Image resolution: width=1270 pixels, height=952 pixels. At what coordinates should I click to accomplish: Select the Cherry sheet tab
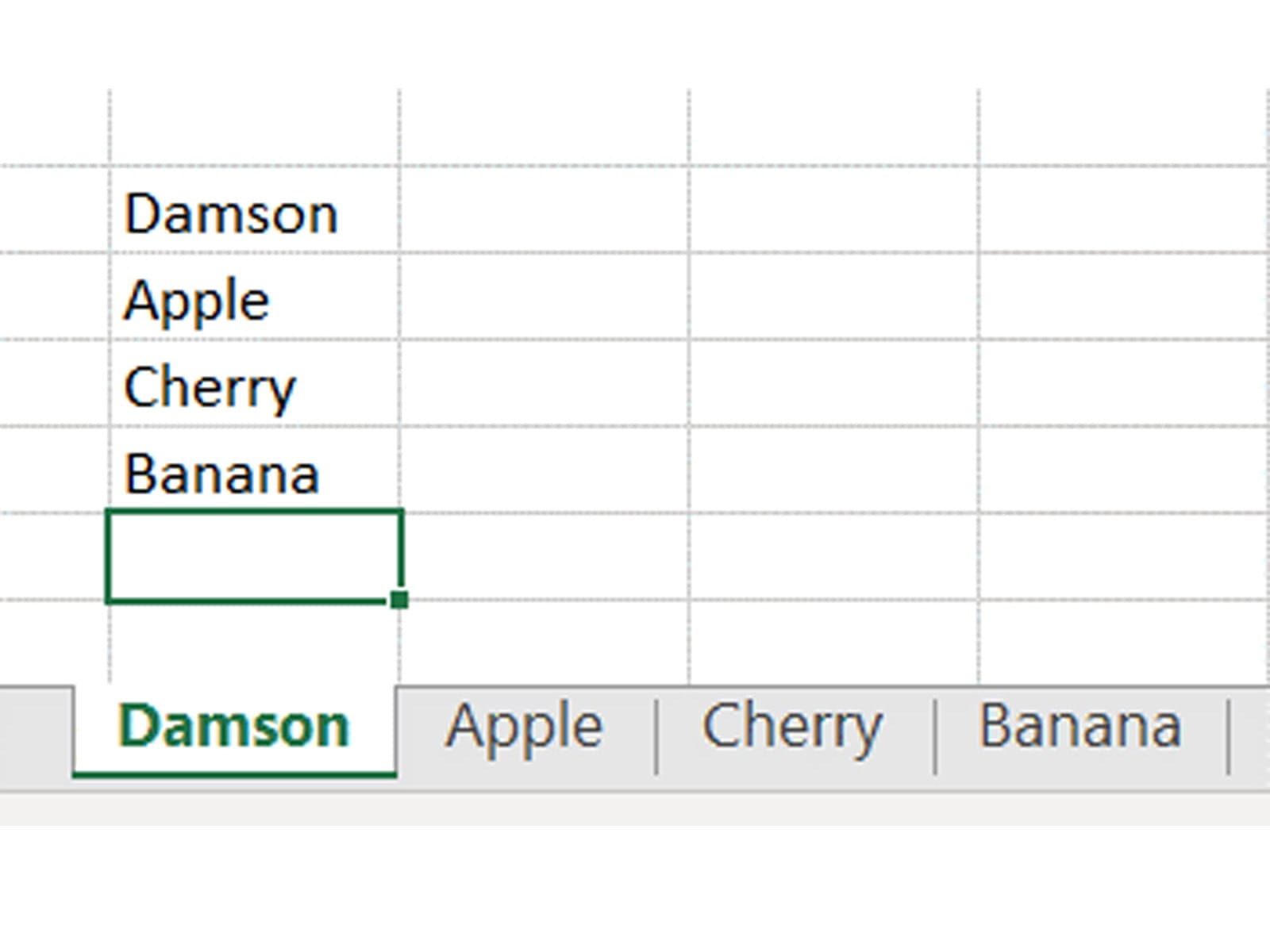[792, 727]
